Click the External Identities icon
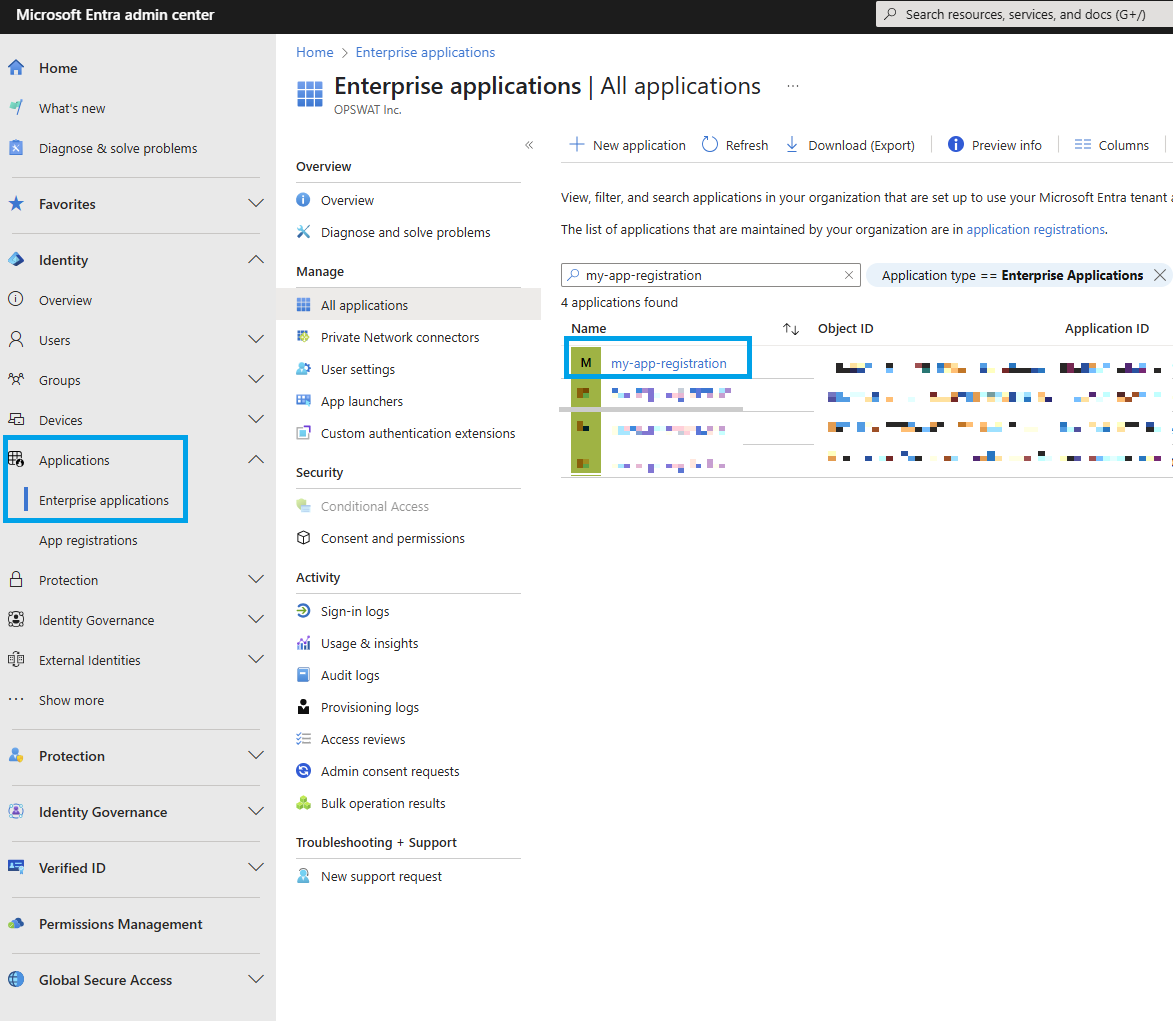 [x=16, y=660]
